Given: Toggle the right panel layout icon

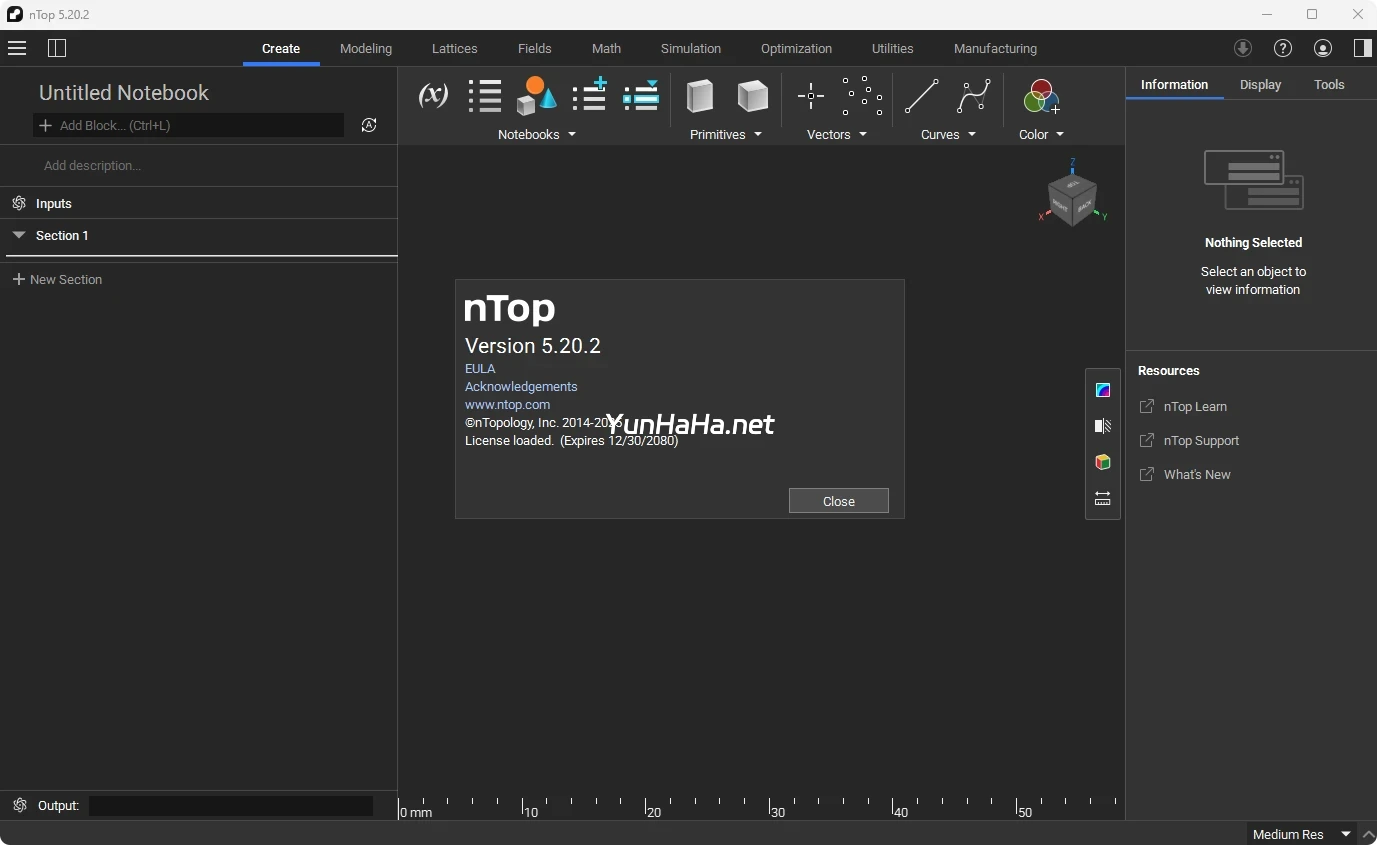Looking at the screenshot, I should click(x=1362, y=48).
